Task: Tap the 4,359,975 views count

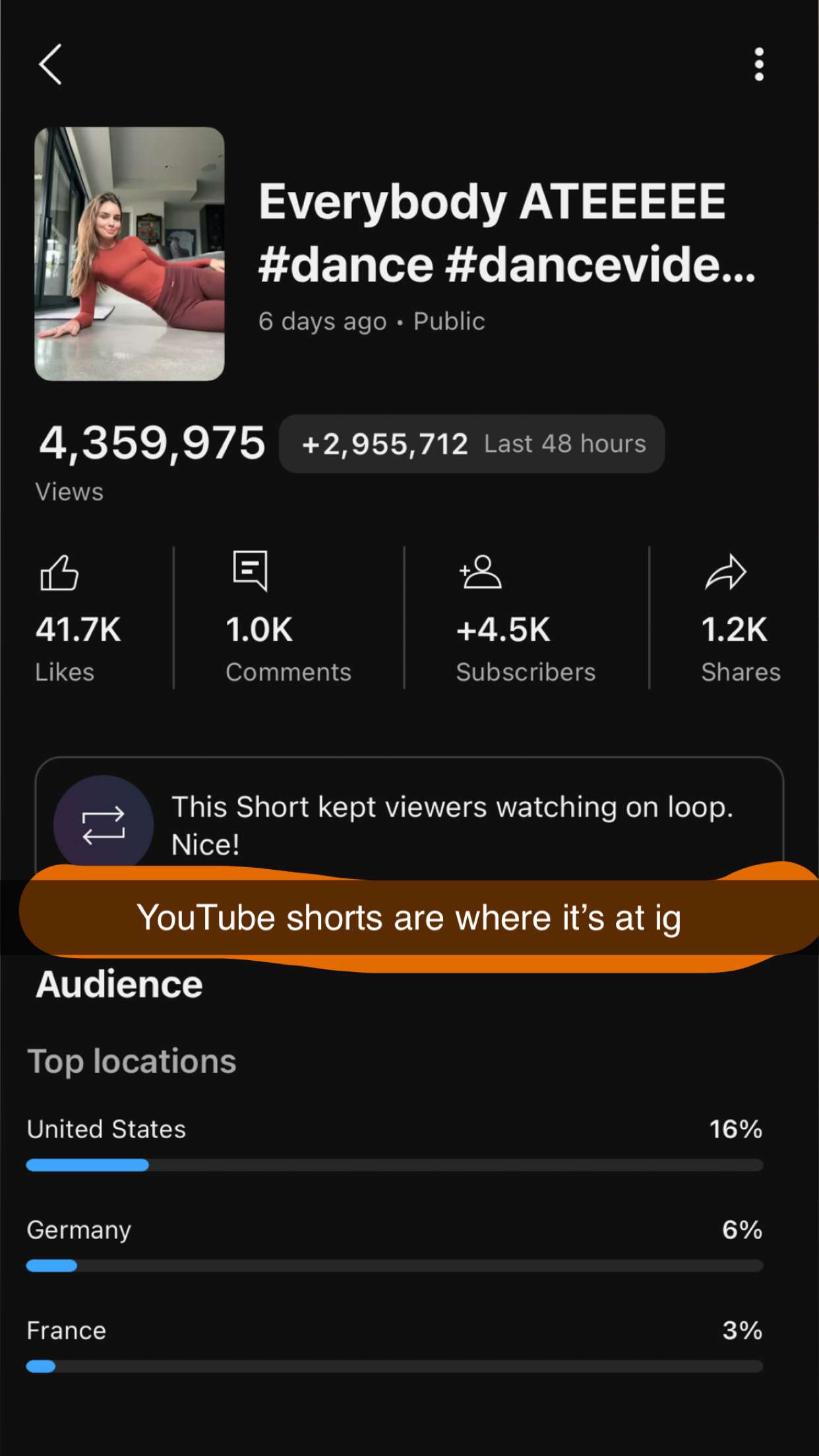Action: (x=152, y=442)
